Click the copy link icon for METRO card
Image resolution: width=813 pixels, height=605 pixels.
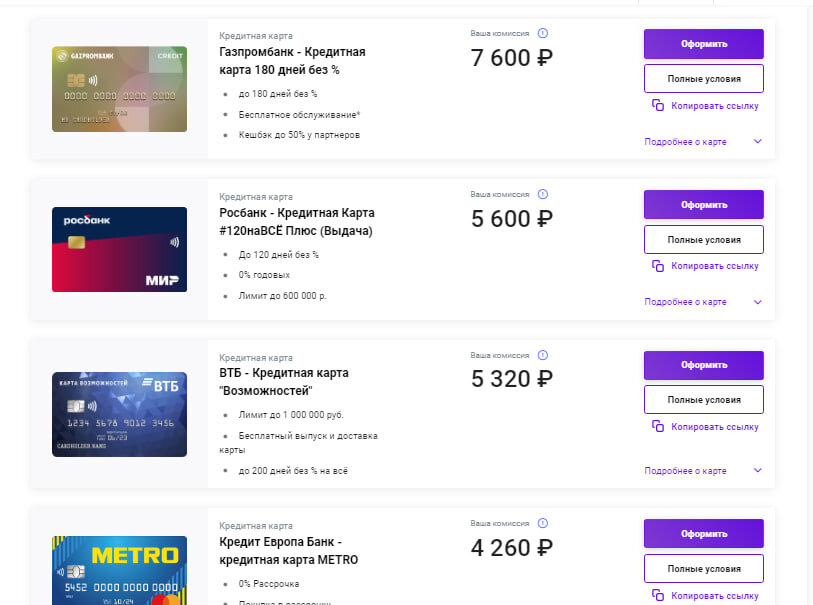click(658, 596)
